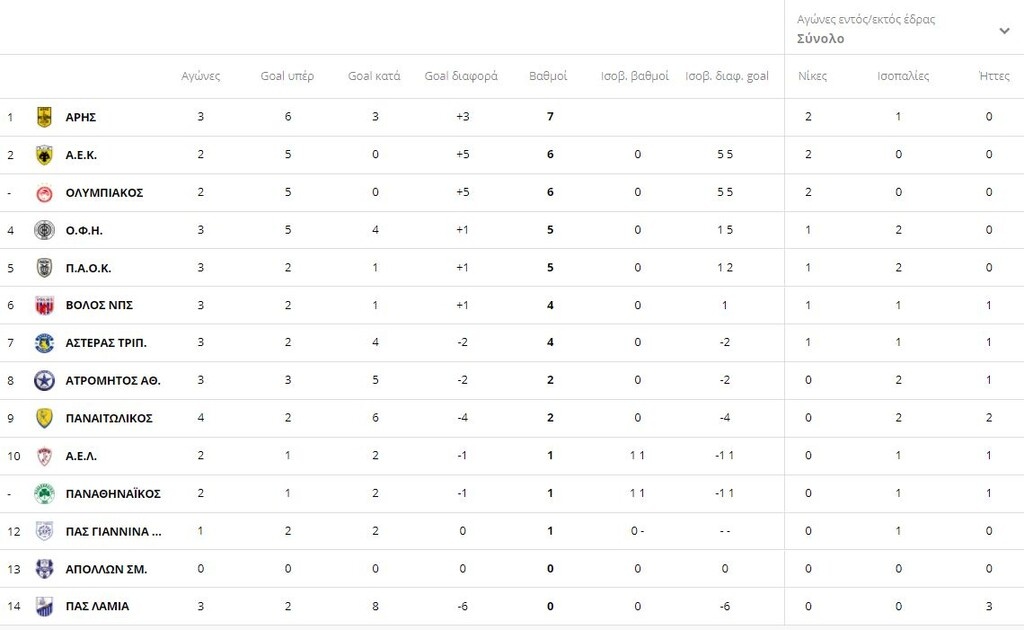The image size is (1024, 630).
Task: Click the Α.Ε.Λ. team crest icon
Action: [x=44, y=456]
